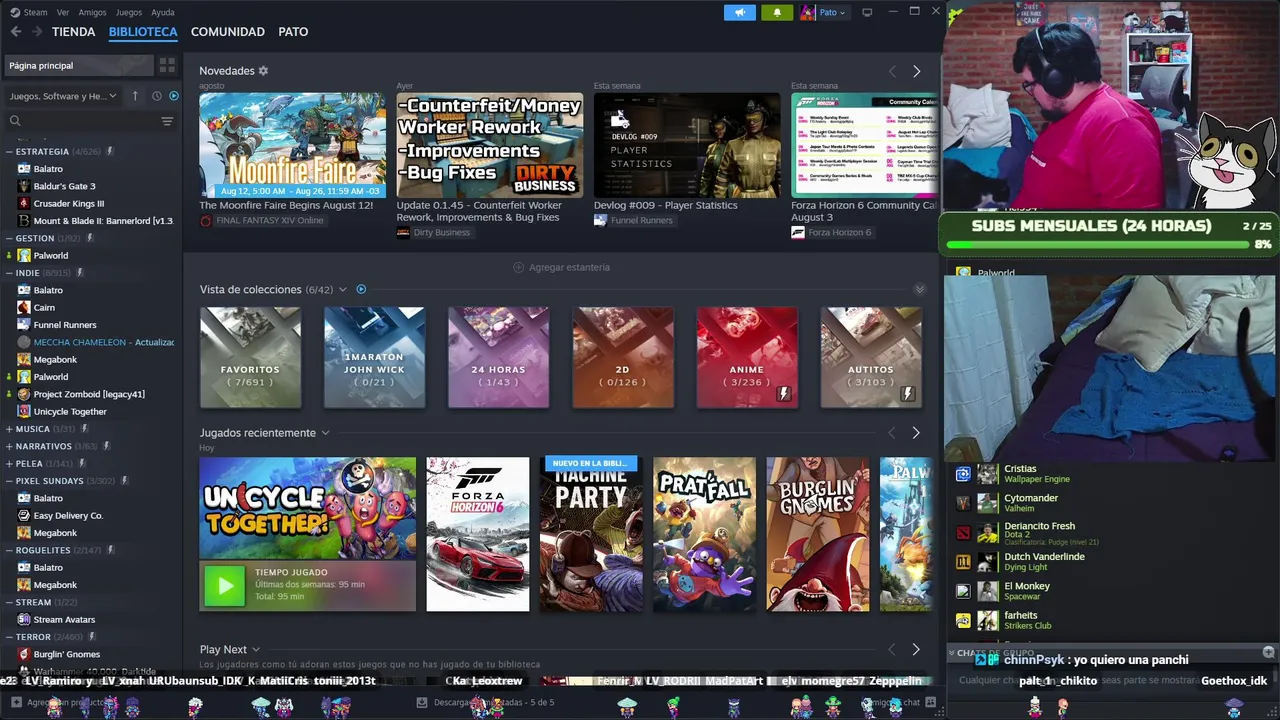Open the 1MARATON JOHN WICK collection
Viewport: 1280px width, 720px height.
tap(374, 357)
